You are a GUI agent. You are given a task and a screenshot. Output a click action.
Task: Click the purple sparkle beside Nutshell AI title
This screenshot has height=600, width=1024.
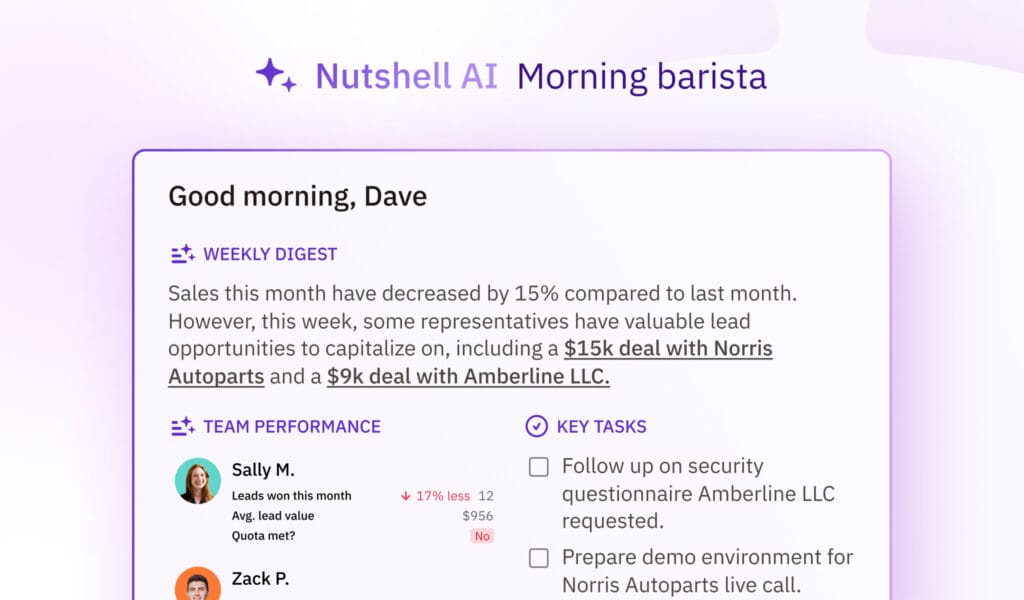pos(274,74)
